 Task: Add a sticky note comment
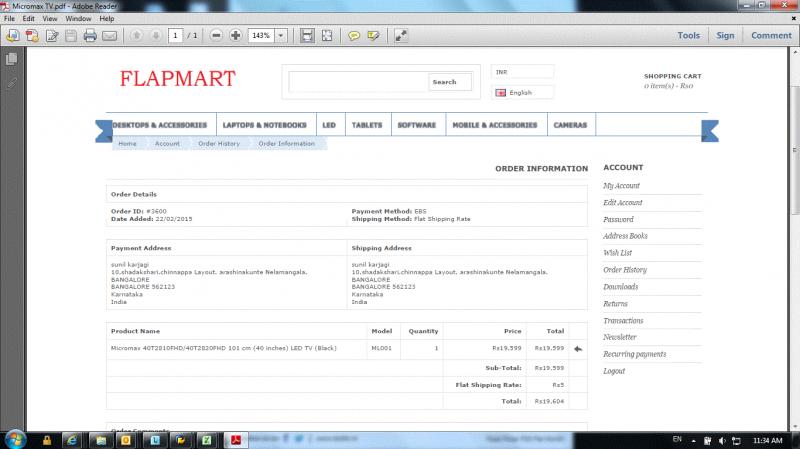354,36
